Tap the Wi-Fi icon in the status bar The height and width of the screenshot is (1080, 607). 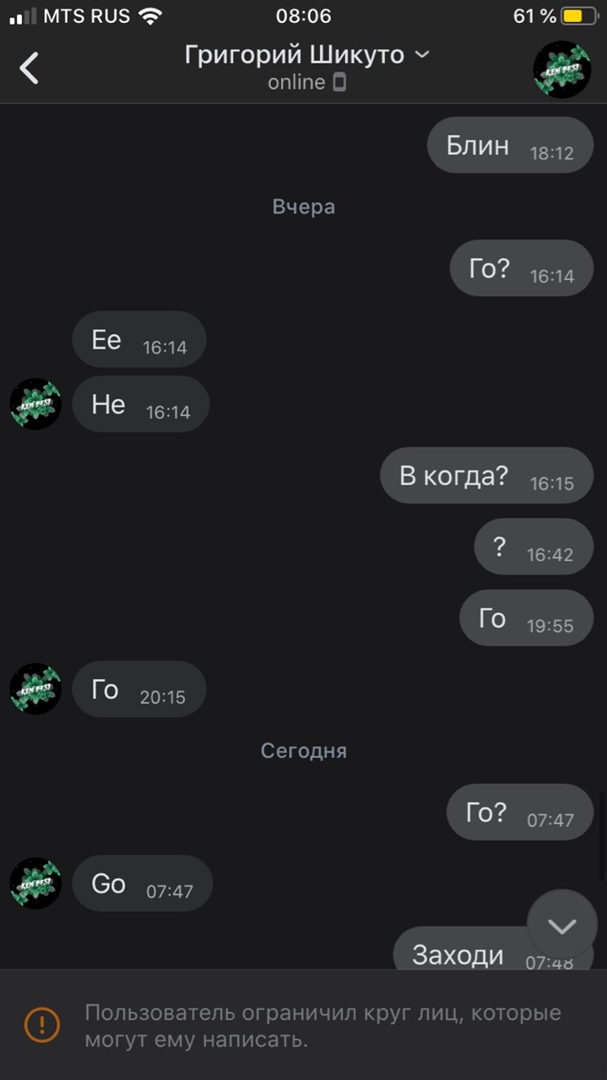click(150, 16)
